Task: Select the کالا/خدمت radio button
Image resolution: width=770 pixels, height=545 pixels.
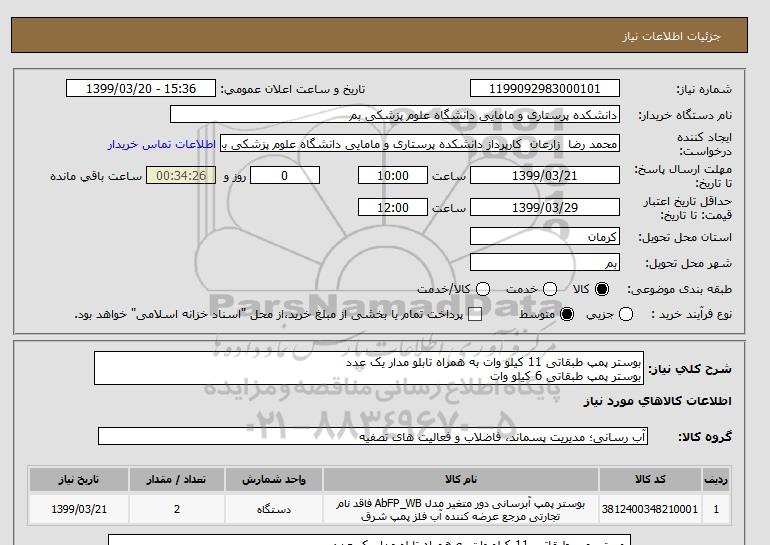Action: coord(483,289)
